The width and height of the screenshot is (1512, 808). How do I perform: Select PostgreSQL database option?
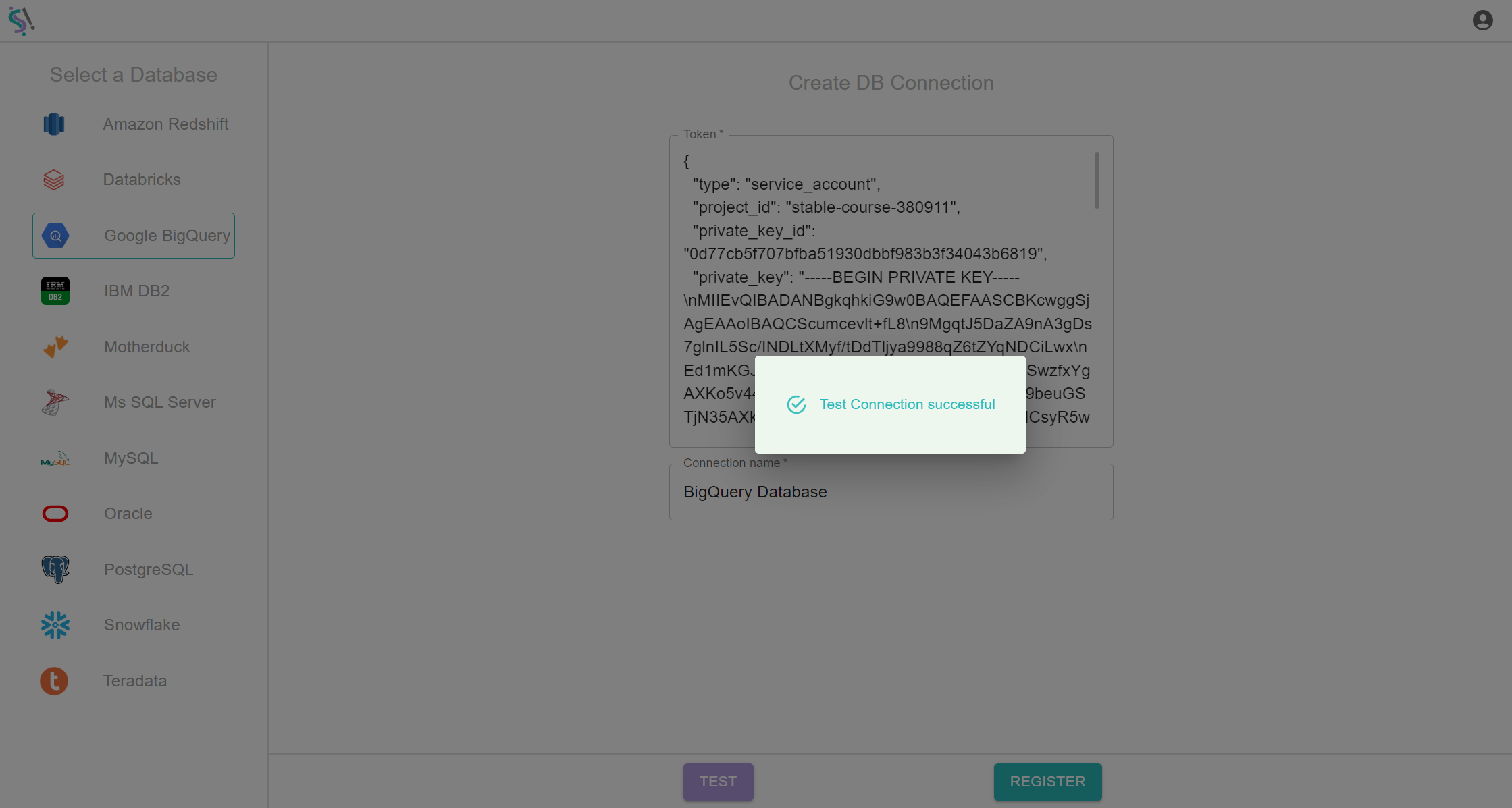[133, 570]
